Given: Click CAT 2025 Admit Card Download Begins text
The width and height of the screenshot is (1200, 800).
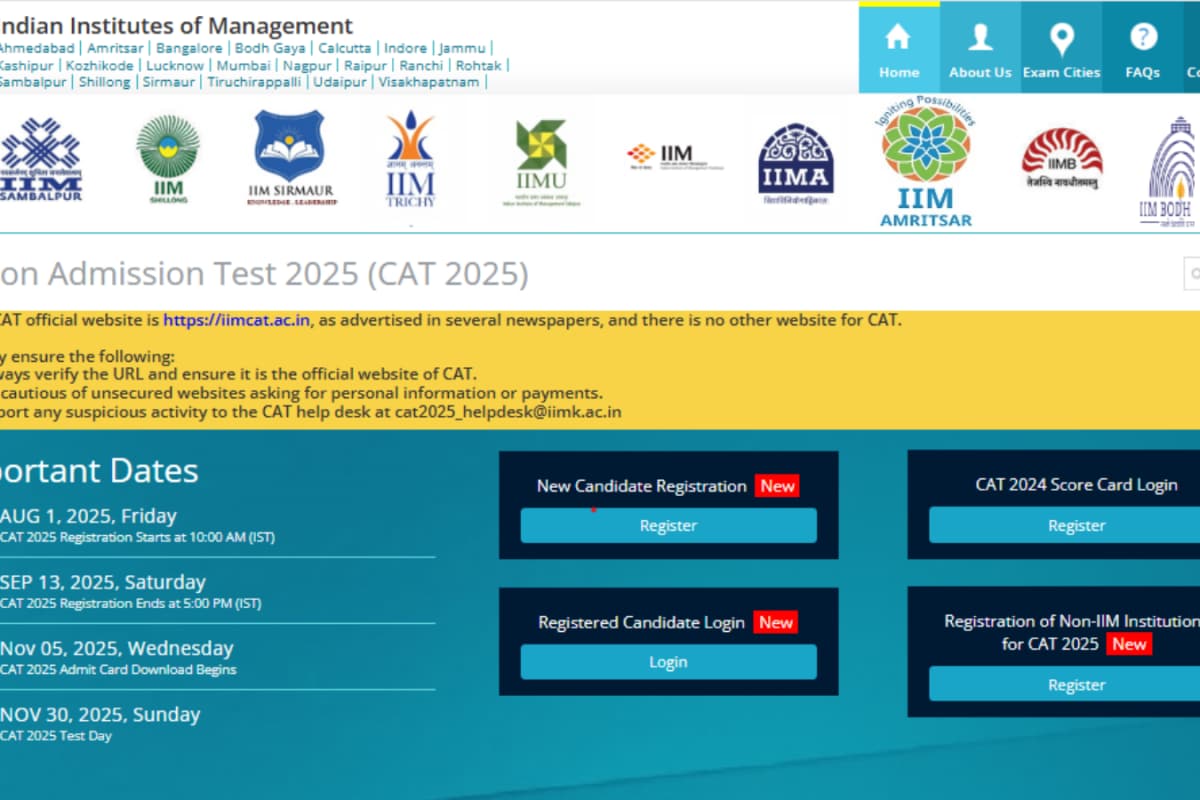Looking at the screenshot, I should click(x=118, y=670).
